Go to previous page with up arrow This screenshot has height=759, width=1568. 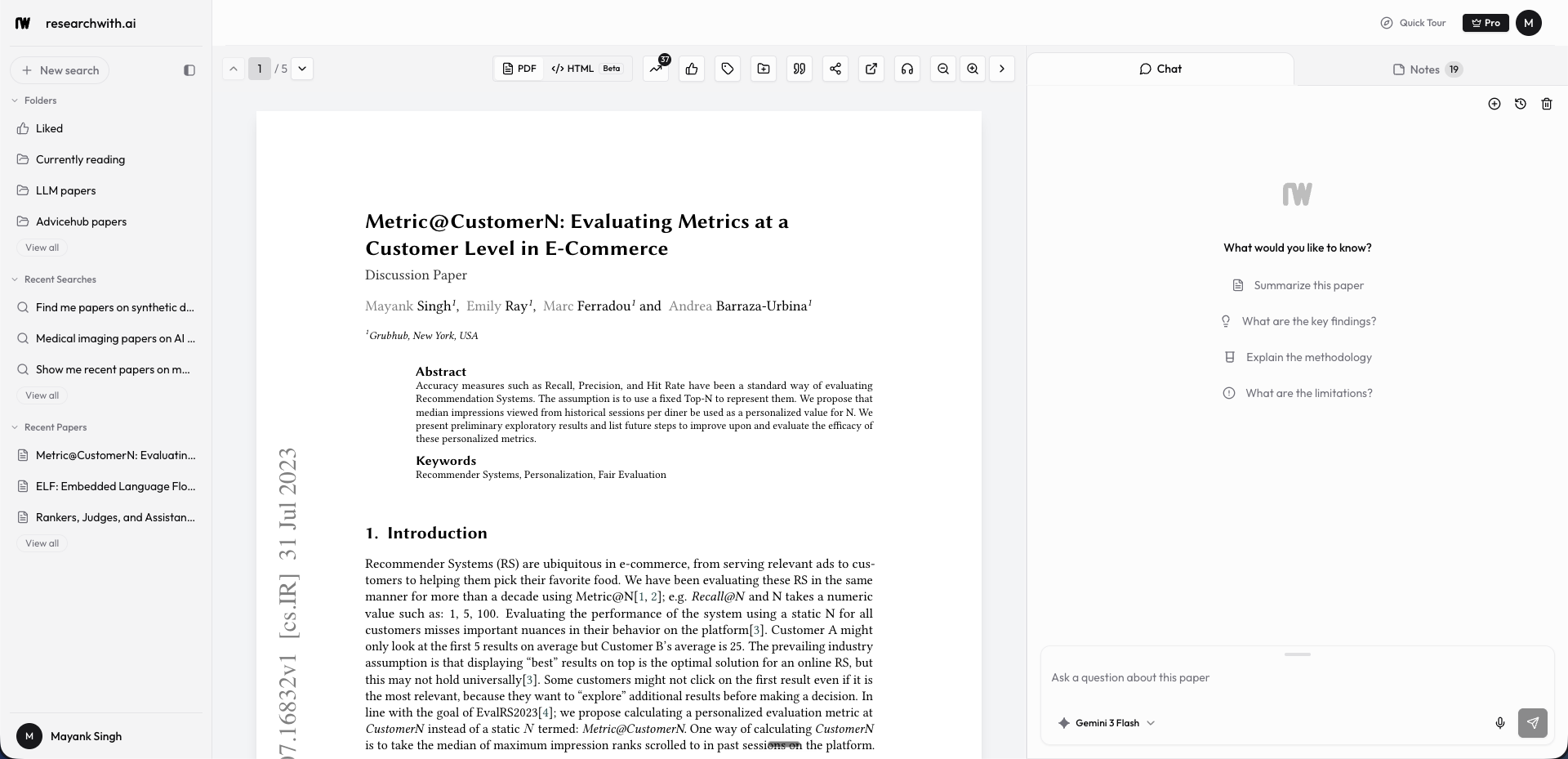tap(234, 69)
